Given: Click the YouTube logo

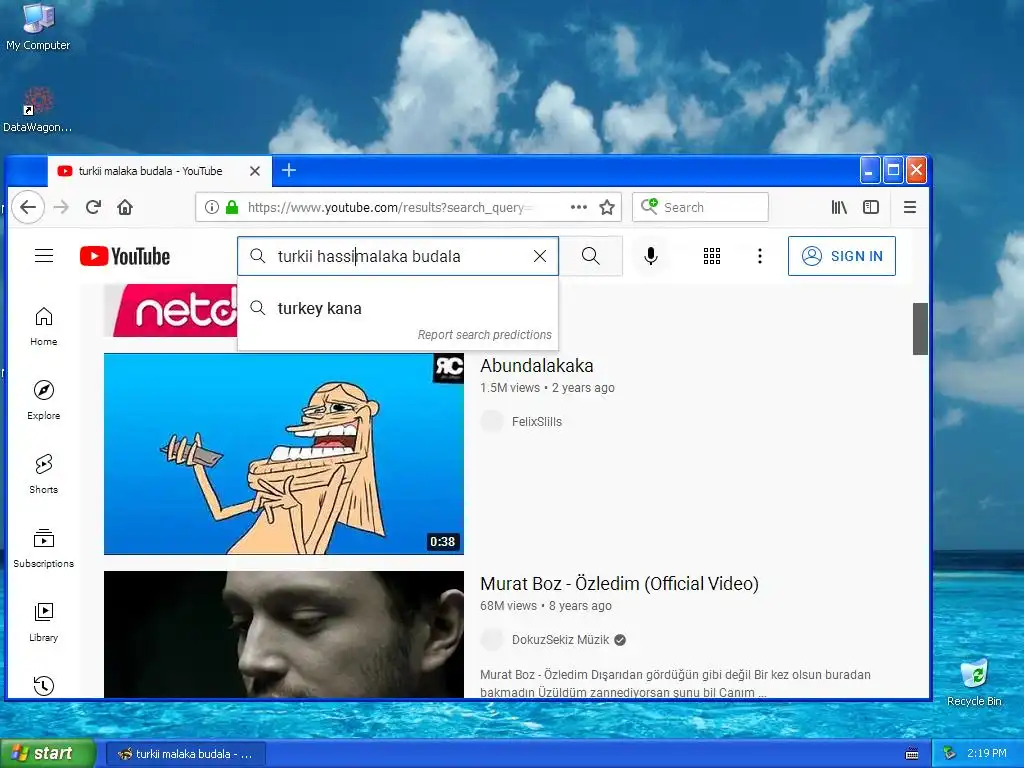Looking at the screenshot, I should click(x=125, y=256).
